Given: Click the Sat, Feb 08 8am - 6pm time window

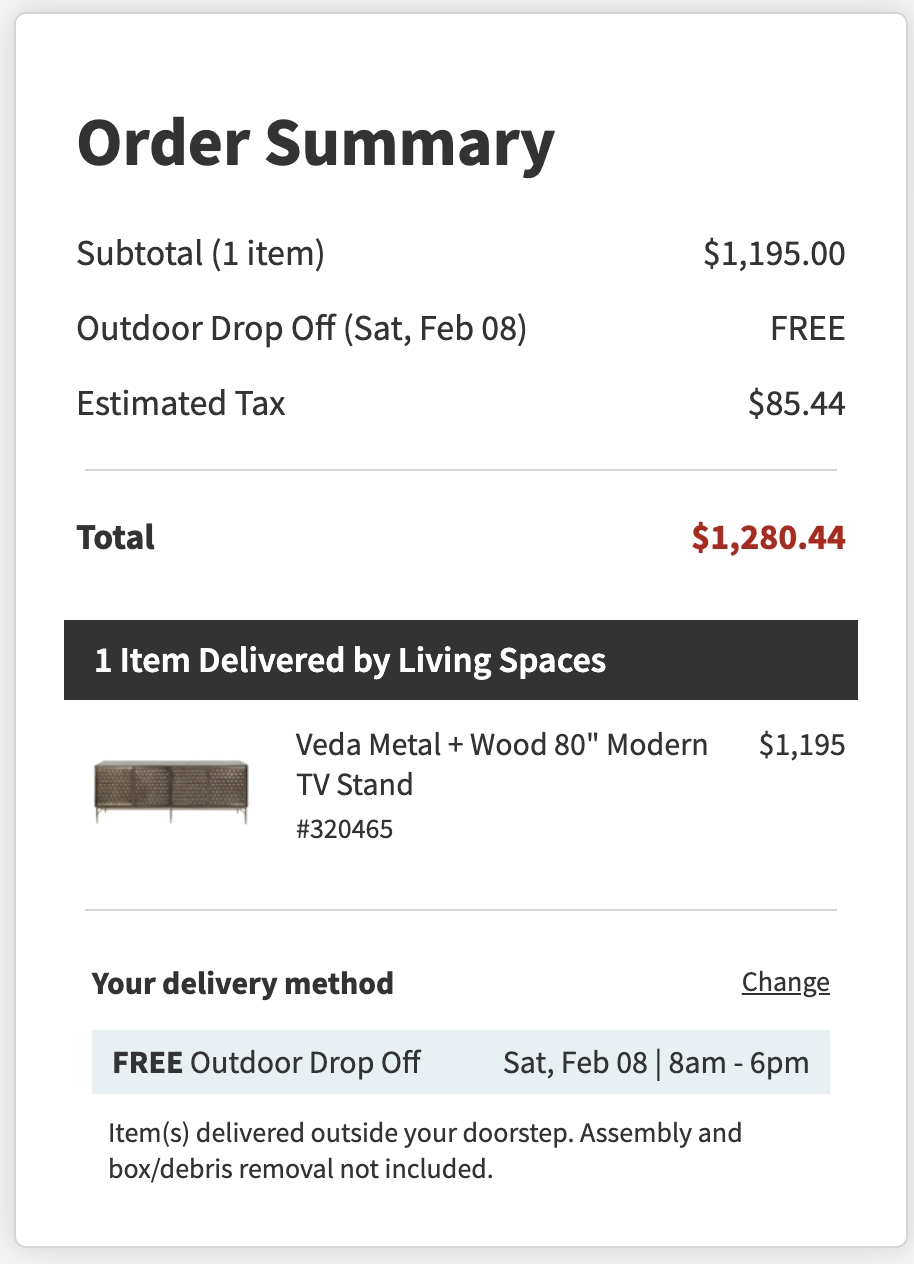Looking at the screenshot, I should 656,1062.
